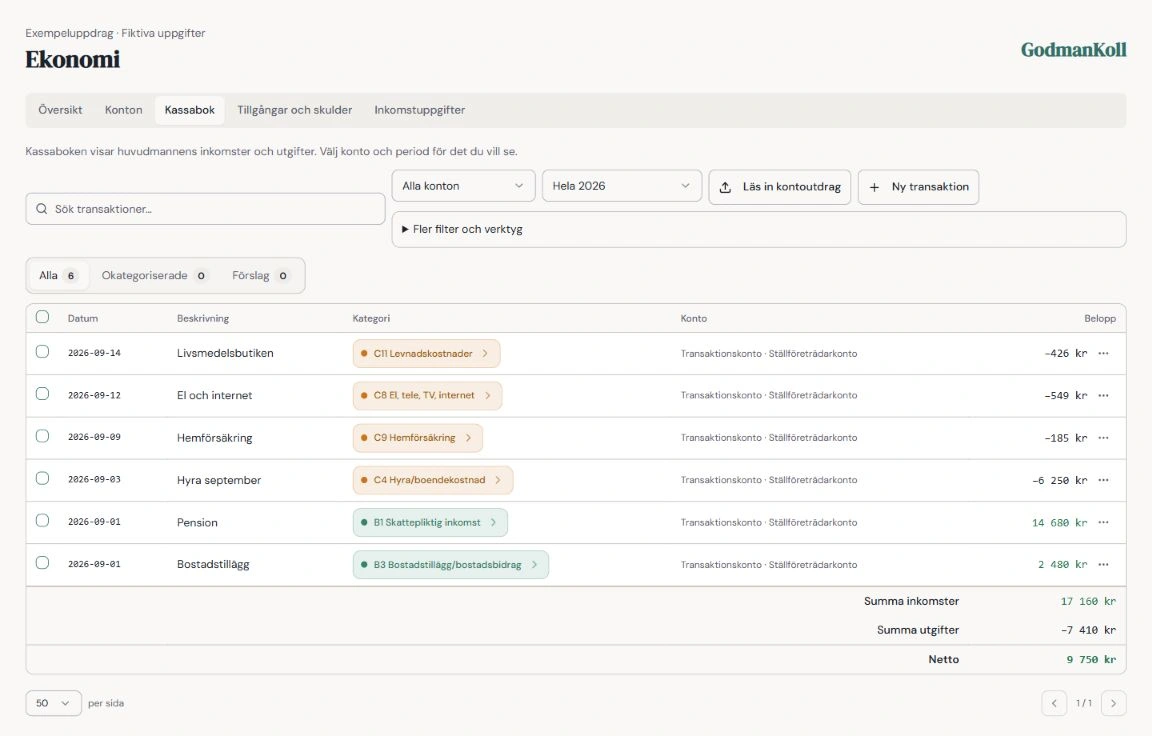
Task: Switch to the Konton tab
Action: (123, 110)
